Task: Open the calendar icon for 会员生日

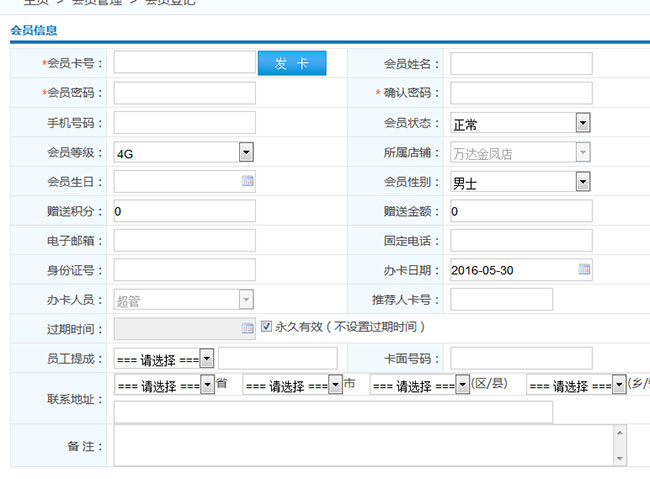Action: (x=247, y=181)
